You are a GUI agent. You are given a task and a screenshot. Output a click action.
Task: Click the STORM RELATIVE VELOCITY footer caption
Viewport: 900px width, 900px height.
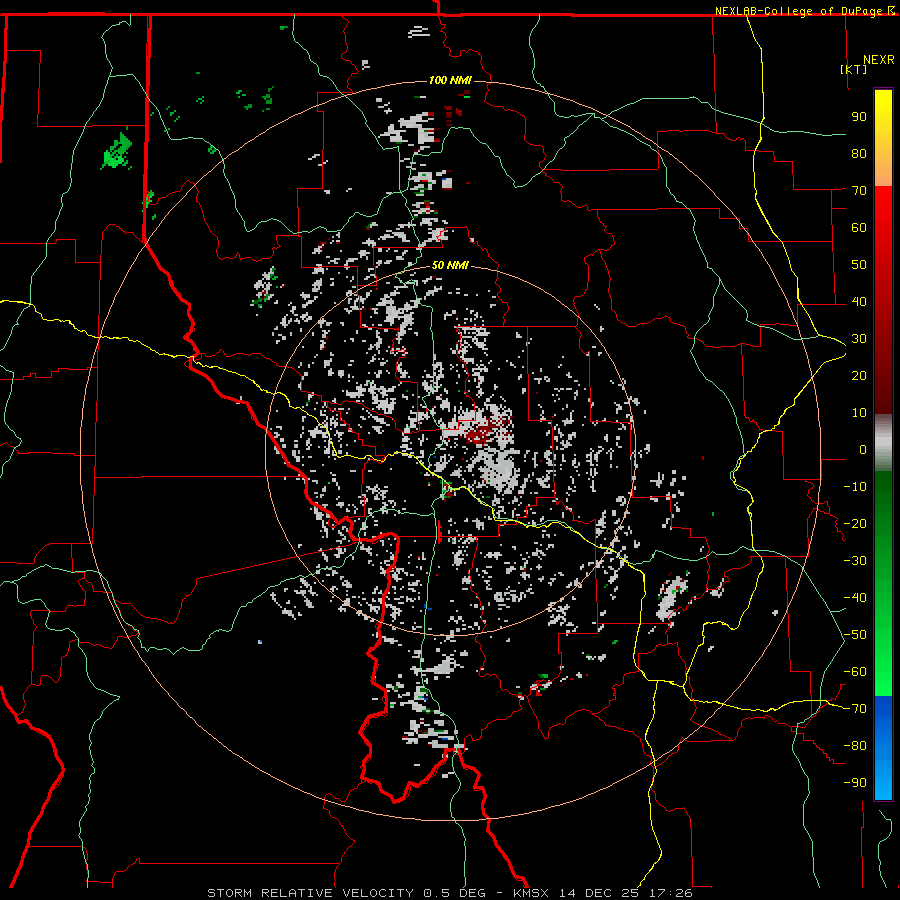449,893
